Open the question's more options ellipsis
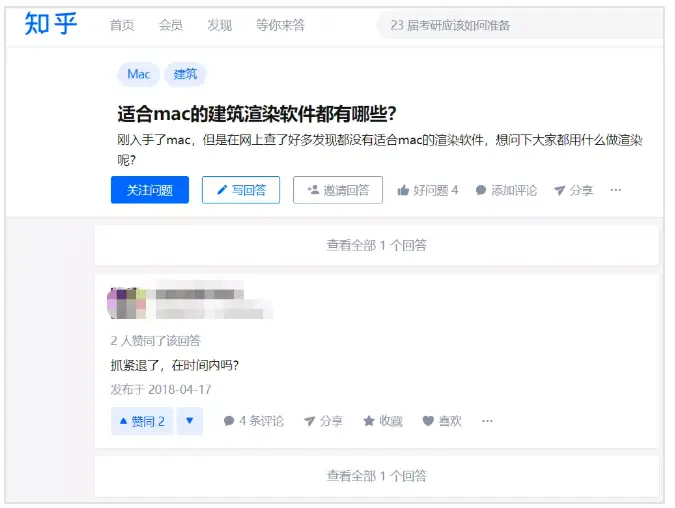 pos(616,190)
